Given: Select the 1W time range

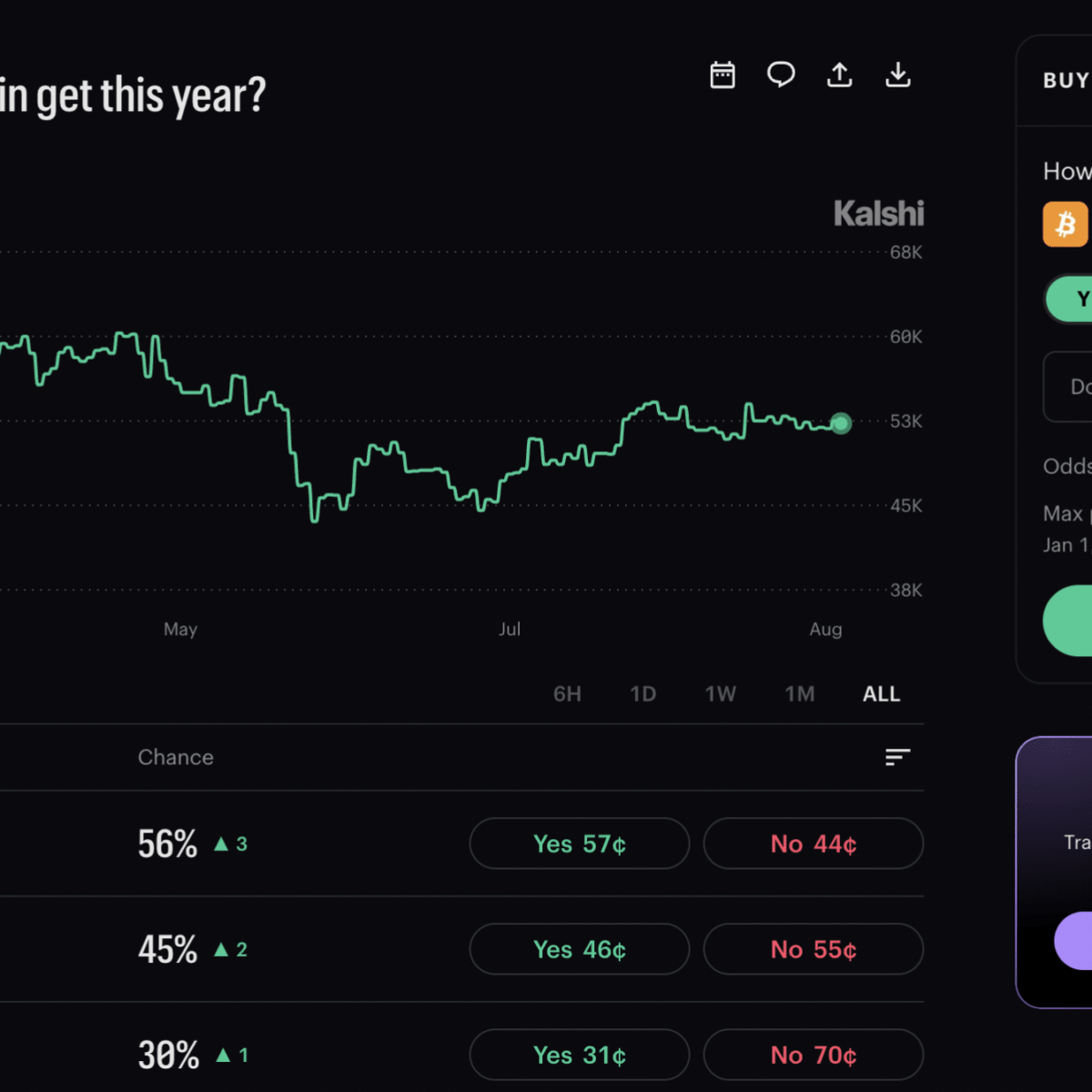Looking at the screenshot, I should pyautogui.click(x=720, y=694).
